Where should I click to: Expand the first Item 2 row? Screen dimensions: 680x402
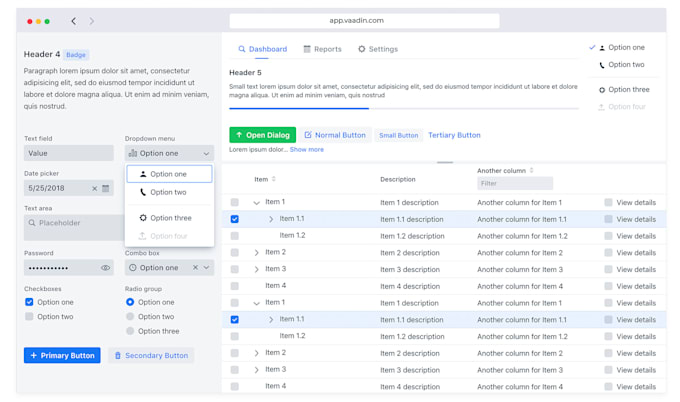pyautogui.click(x=256, y=252)
